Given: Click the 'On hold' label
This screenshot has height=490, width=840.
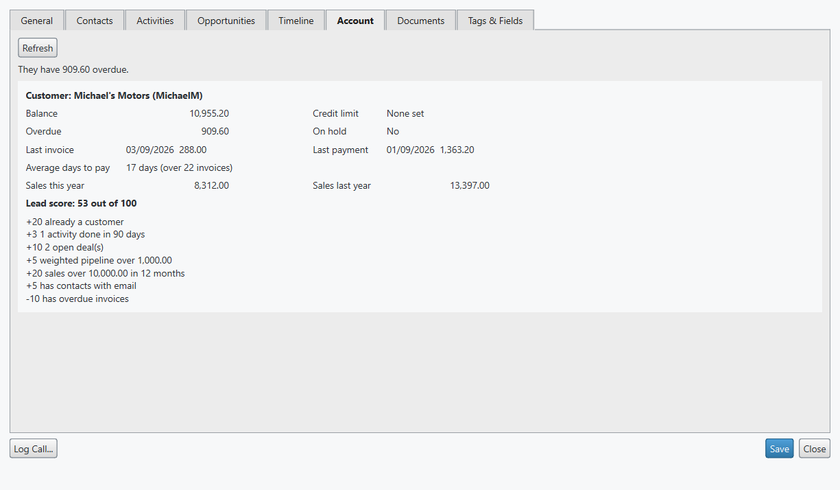Looking at the screenshot, I should pyautogui.click(x=329, y=131).
